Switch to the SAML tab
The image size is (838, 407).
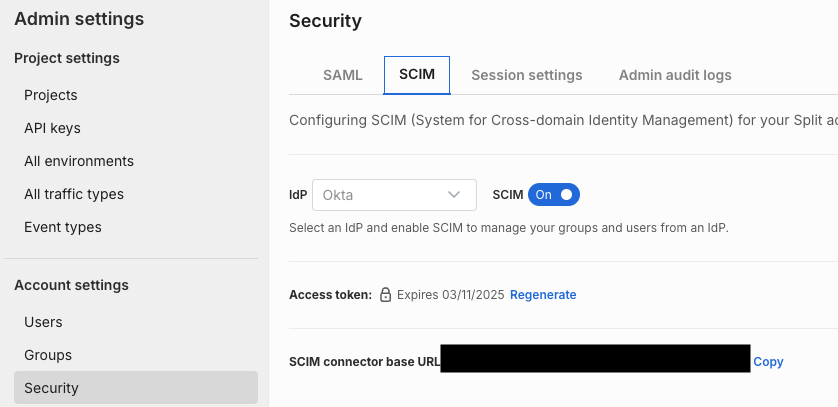(343, 75)
